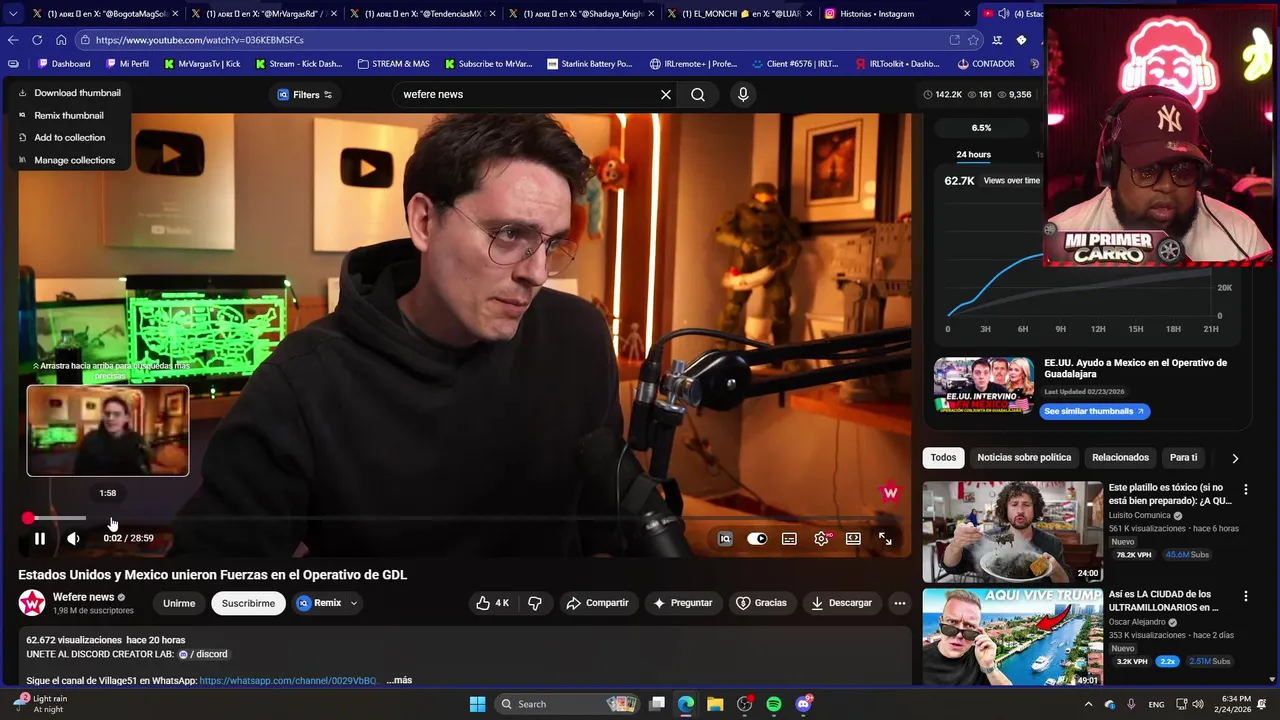Click the Descargar download button
The width and height of the screenshot is (1280, 720).
coord(841,603)
